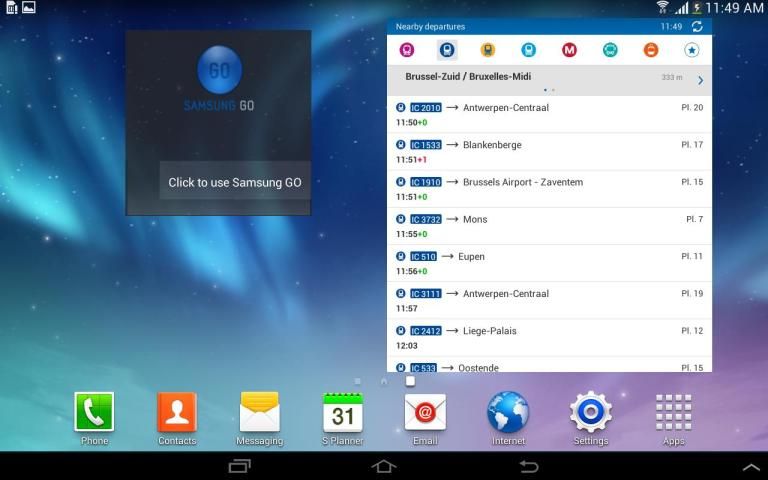
Task: Select the dark blue train filter icon
Action: pos(447,50)
